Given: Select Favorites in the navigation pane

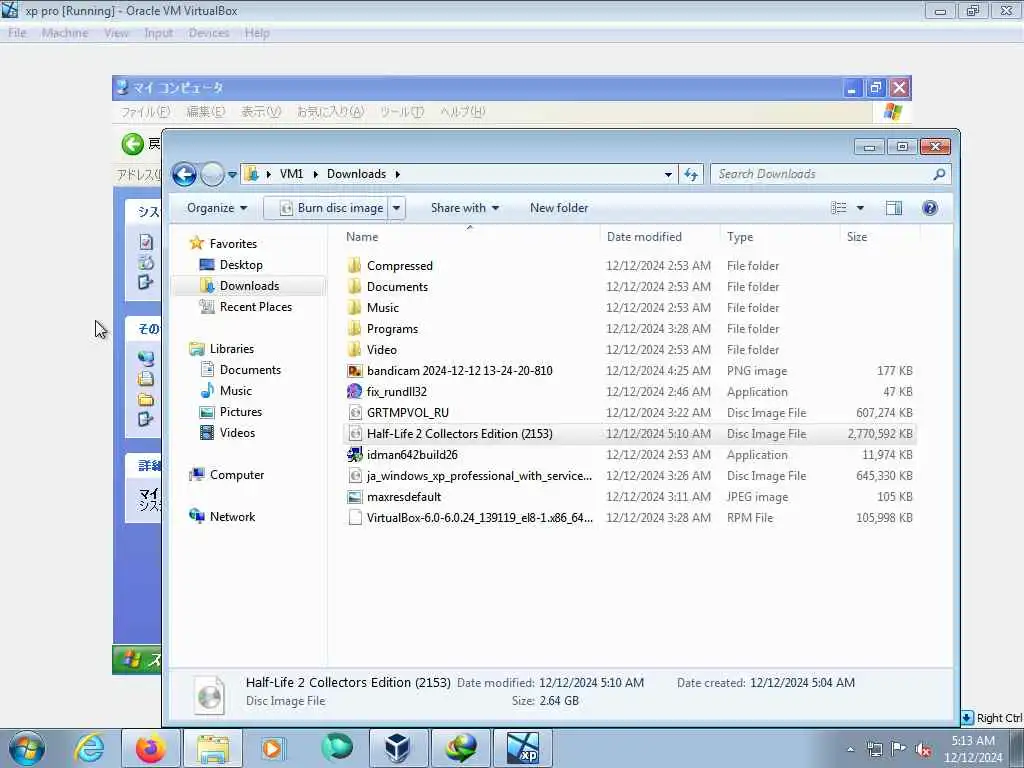Looking at the screenshot, I should [233, 244].
